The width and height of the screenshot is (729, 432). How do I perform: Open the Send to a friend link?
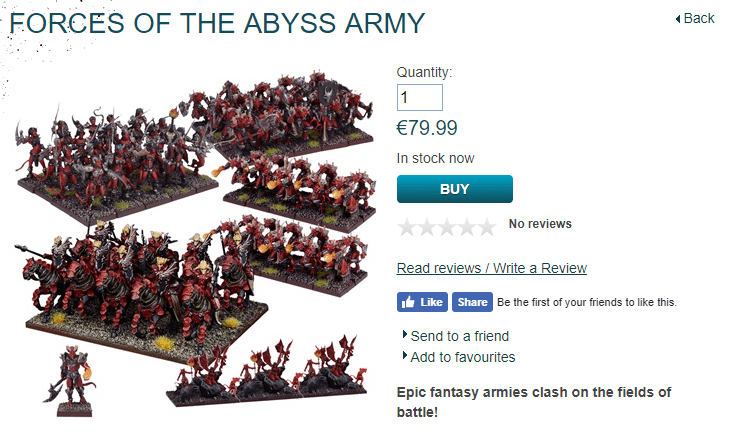(x=460, y=336)
